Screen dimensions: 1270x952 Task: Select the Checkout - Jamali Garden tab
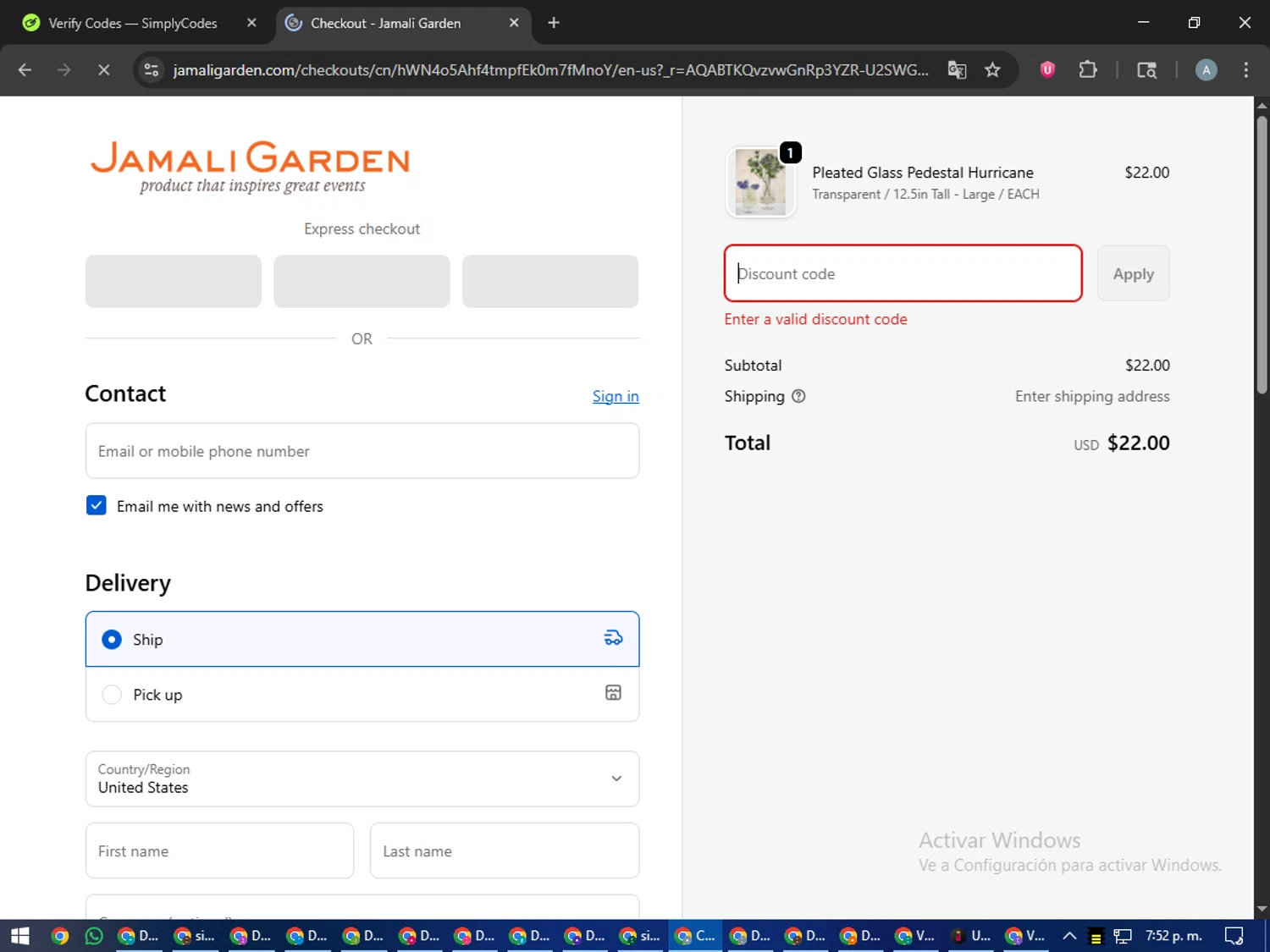[x=385, y=23]
